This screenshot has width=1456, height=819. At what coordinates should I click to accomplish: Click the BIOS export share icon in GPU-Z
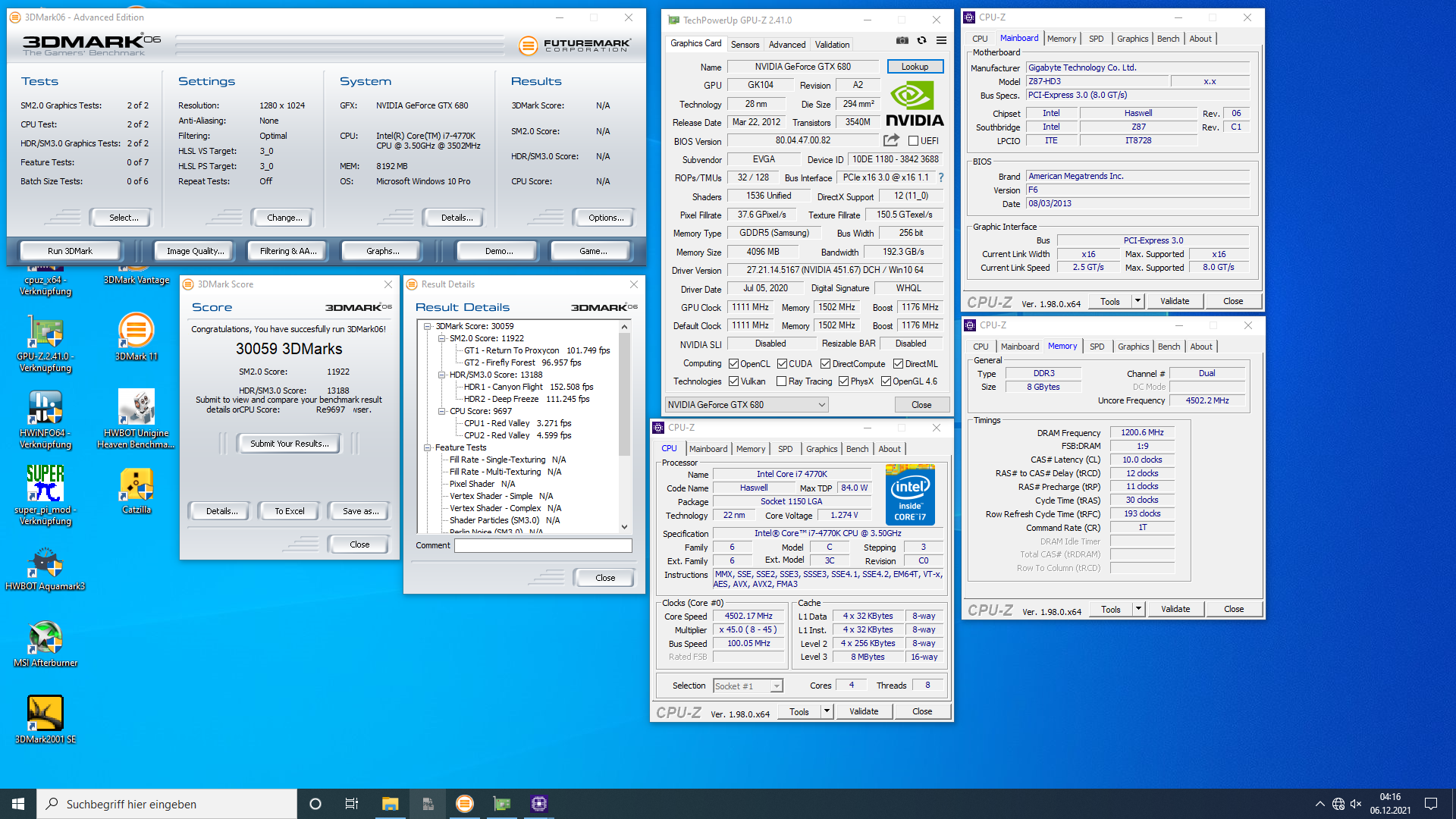[891, 140]
